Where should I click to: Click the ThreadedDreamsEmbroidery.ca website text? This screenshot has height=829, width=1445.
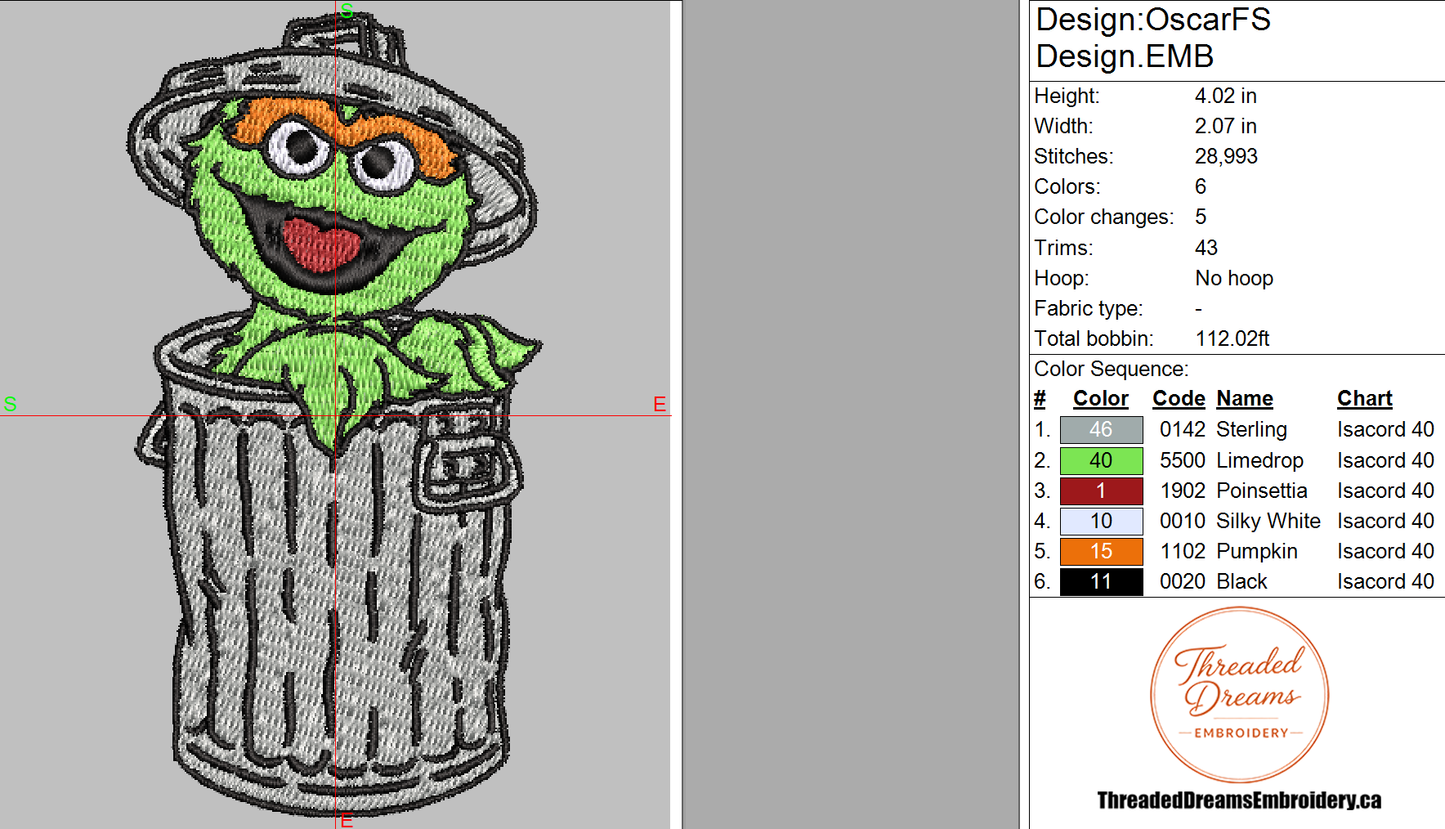click(x=1239, y=800)
